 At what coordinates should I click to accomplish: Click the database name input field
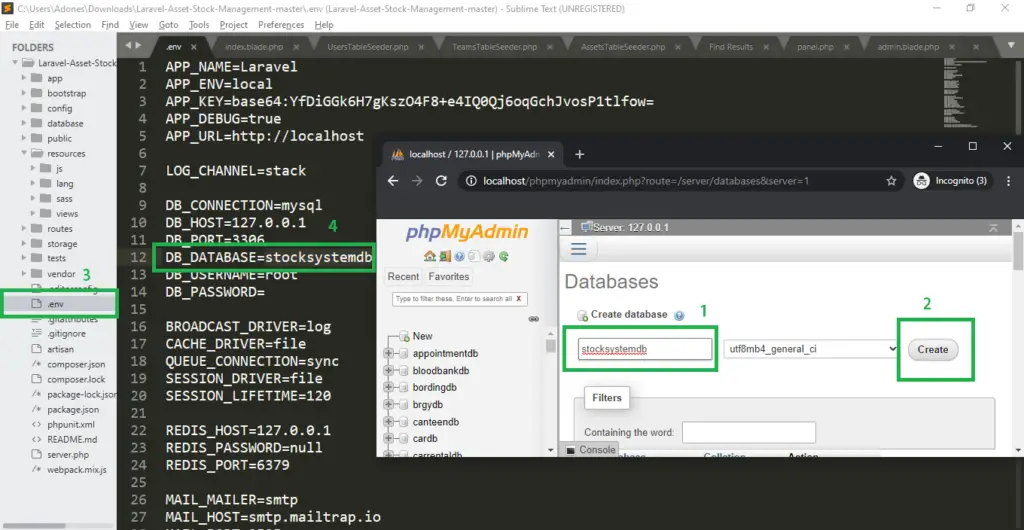(644, 349)
